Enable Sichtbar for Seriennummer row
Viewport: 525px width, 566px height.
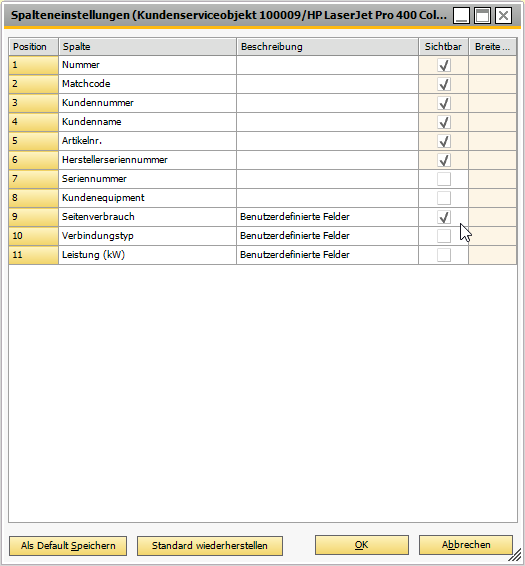click(444, 179)
